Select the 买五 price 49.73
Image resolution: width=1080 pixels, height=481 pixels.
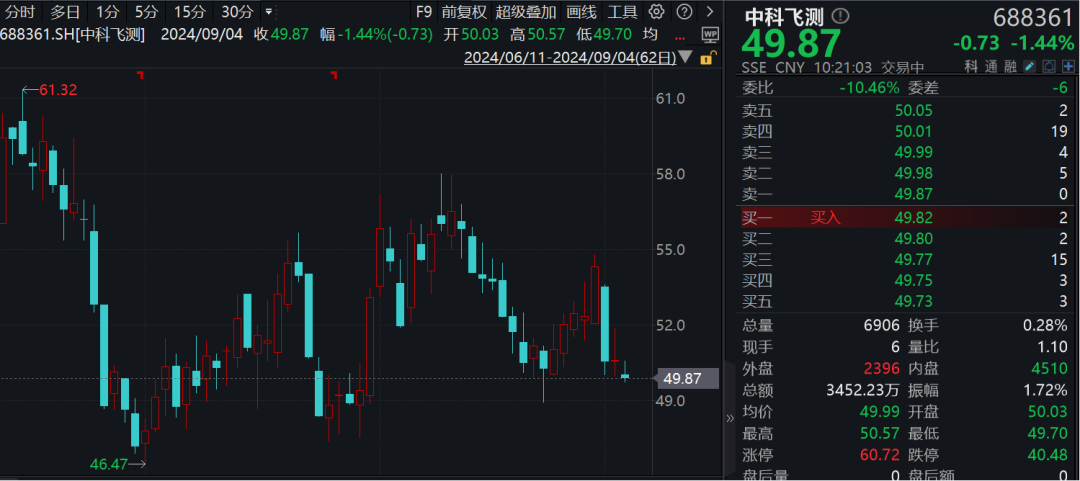pyautogui.click(x=913, y=301)
